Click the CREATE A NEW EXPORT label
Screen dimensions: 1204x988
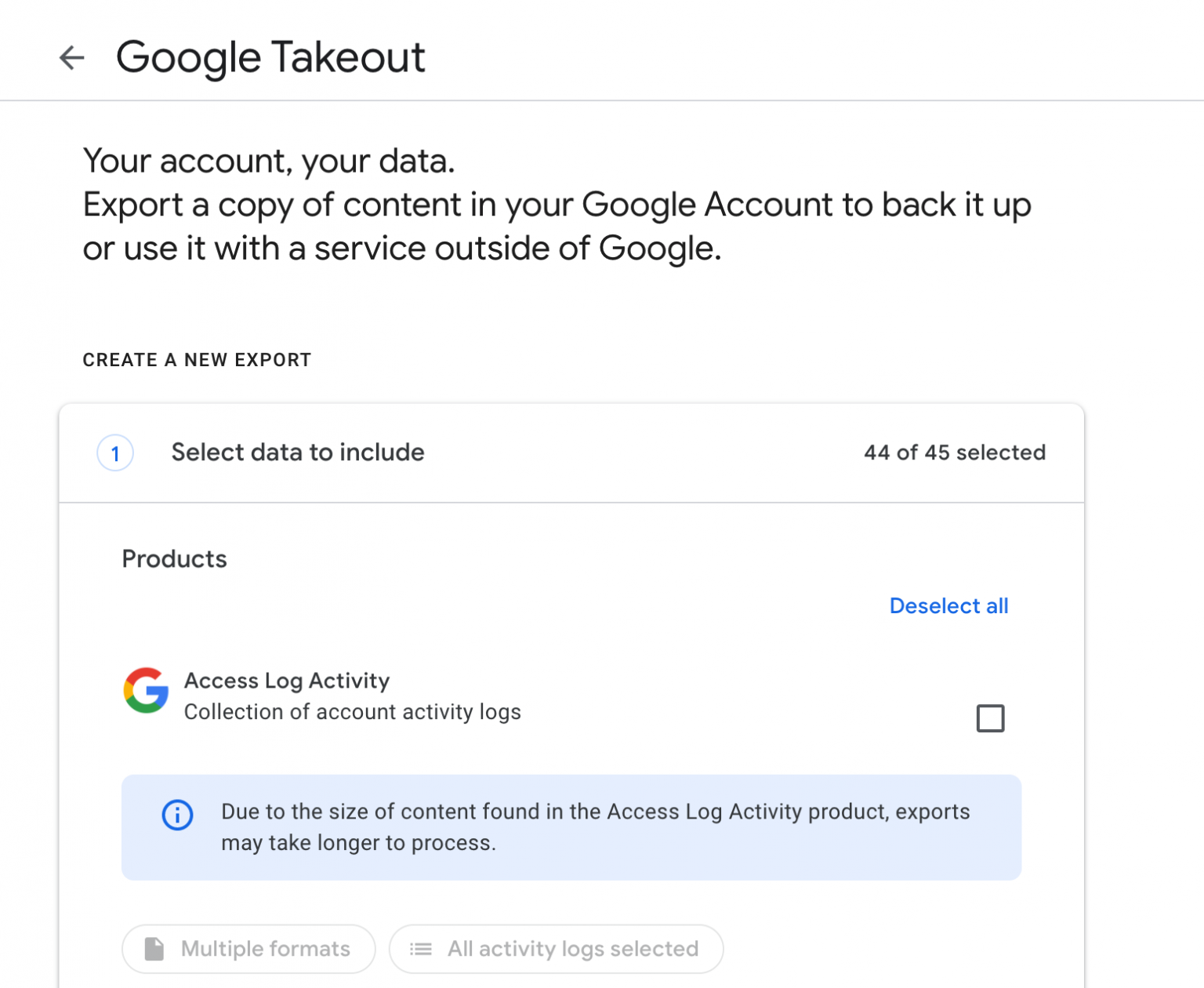(x=197, y=360)
